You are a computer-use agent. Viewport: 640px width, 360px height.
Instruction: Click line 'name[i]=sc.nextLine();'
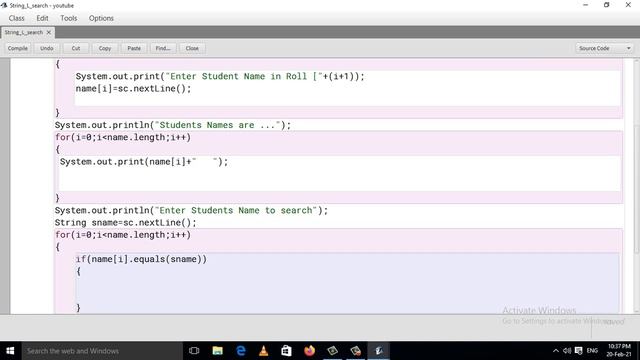point(133,89)
